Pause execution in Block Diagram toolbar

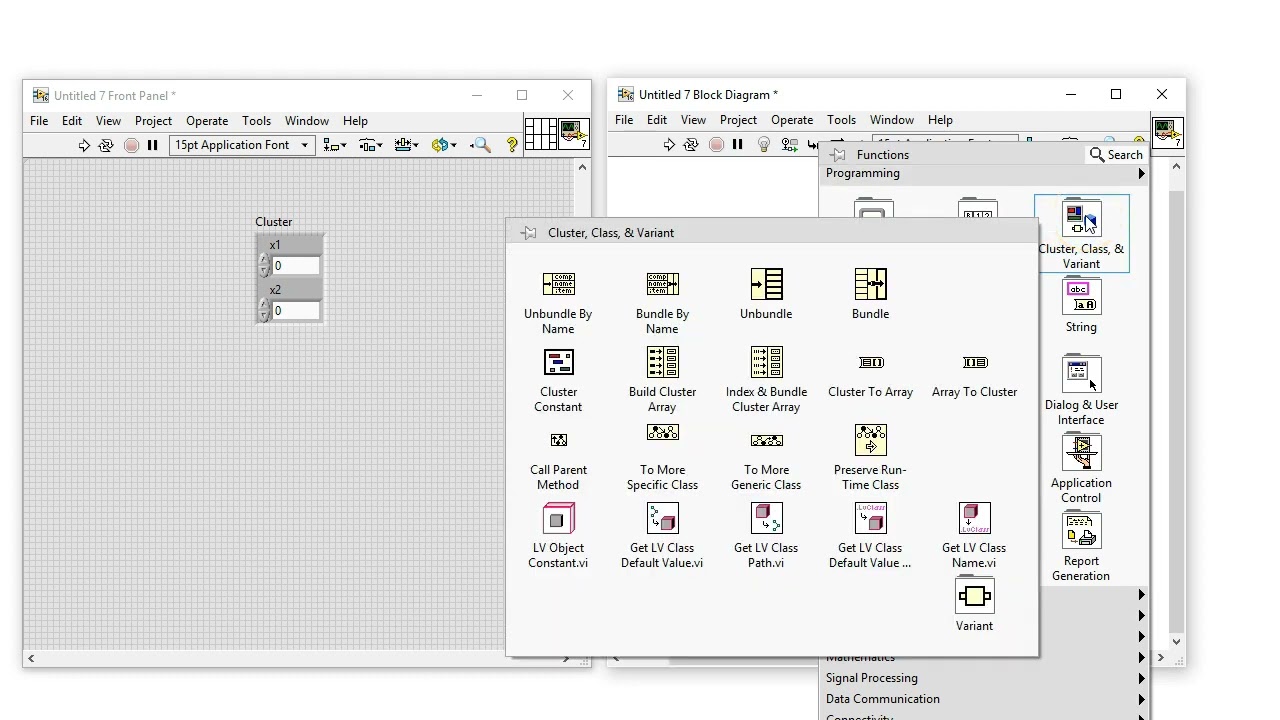pos(737,145)
